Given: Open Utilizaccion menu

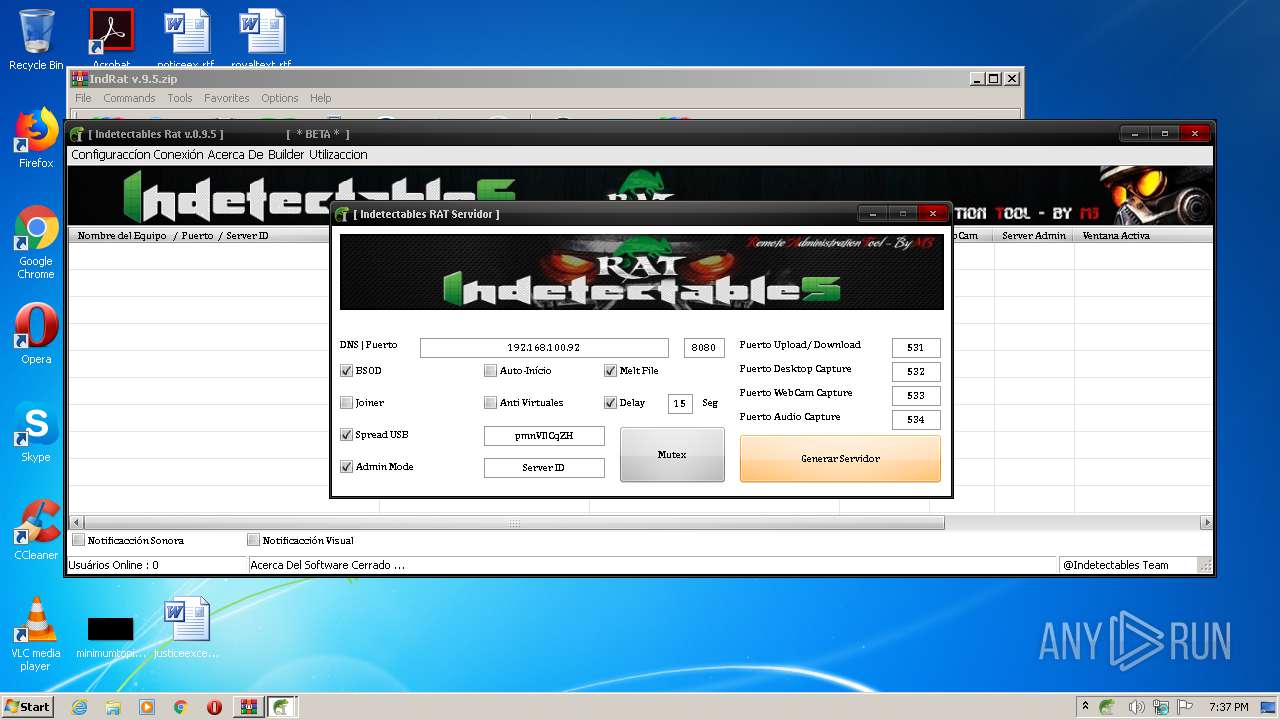Looking at the screenshot, I should 338,155.
